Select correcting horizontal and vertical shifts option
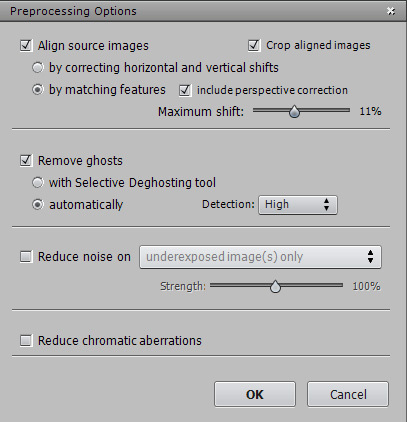The image size is (407, 422). click(x=38, y=68)
